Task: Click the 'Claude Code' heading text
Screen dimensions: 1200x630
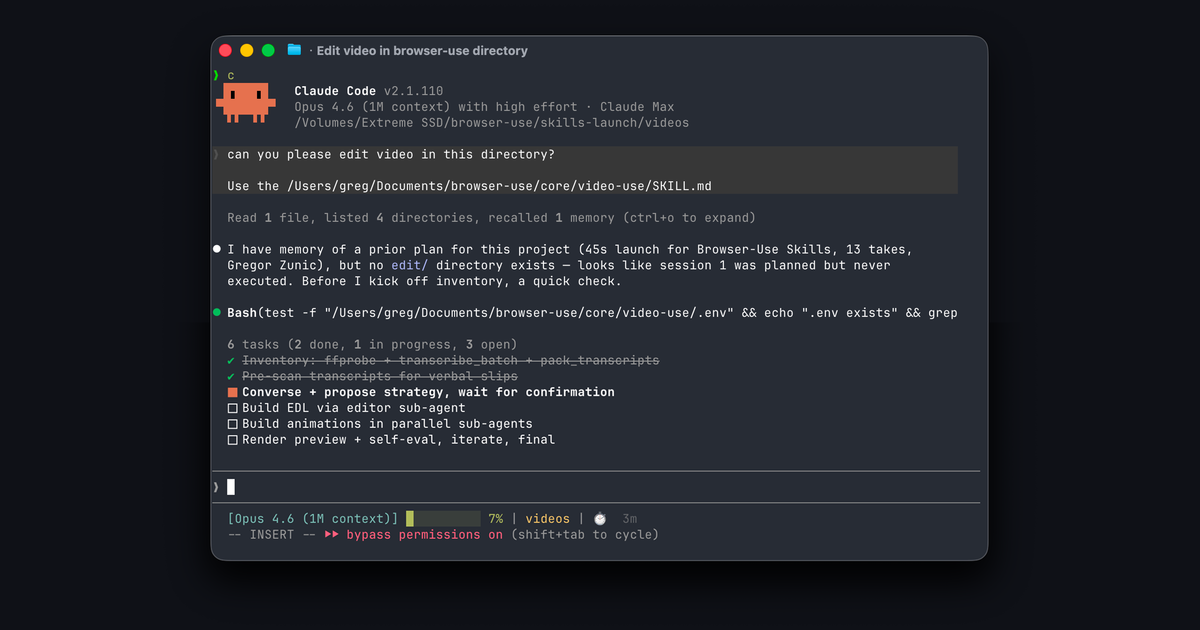Action: 335,91
